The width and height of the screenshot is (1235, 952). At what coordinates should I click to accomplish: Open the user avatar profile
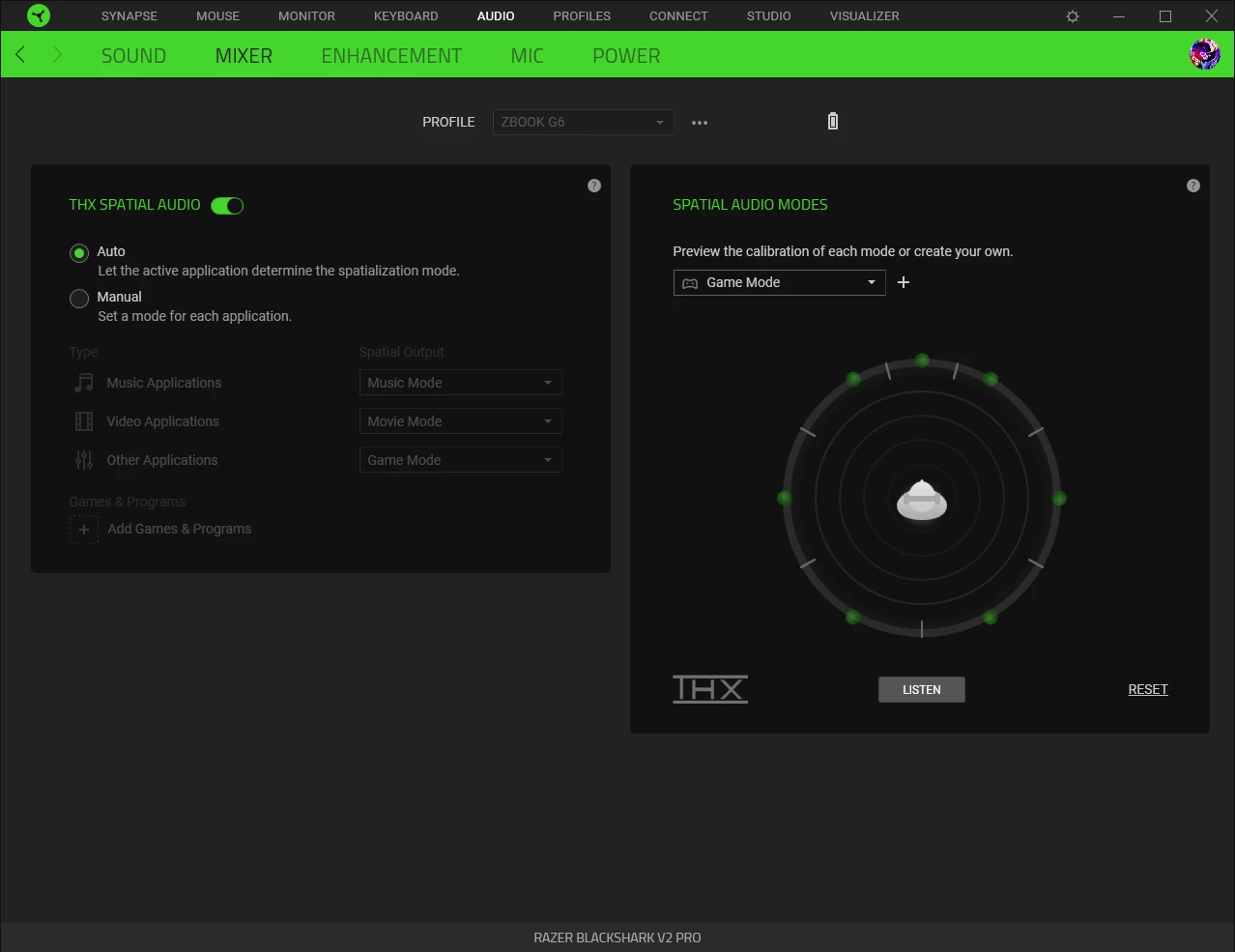click(1205, 54)
